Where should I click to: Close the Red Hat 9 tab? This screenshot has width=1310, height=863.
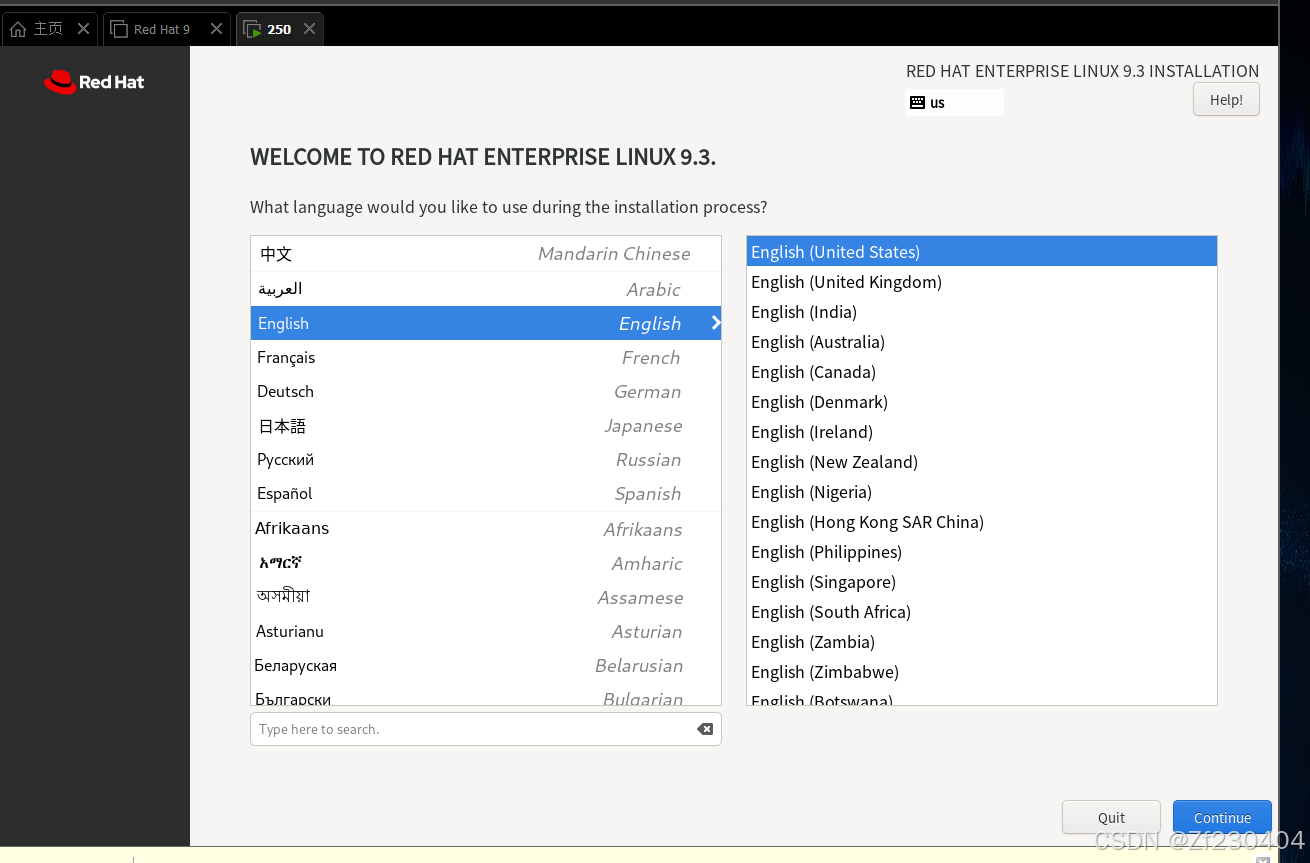coord(216,29)
